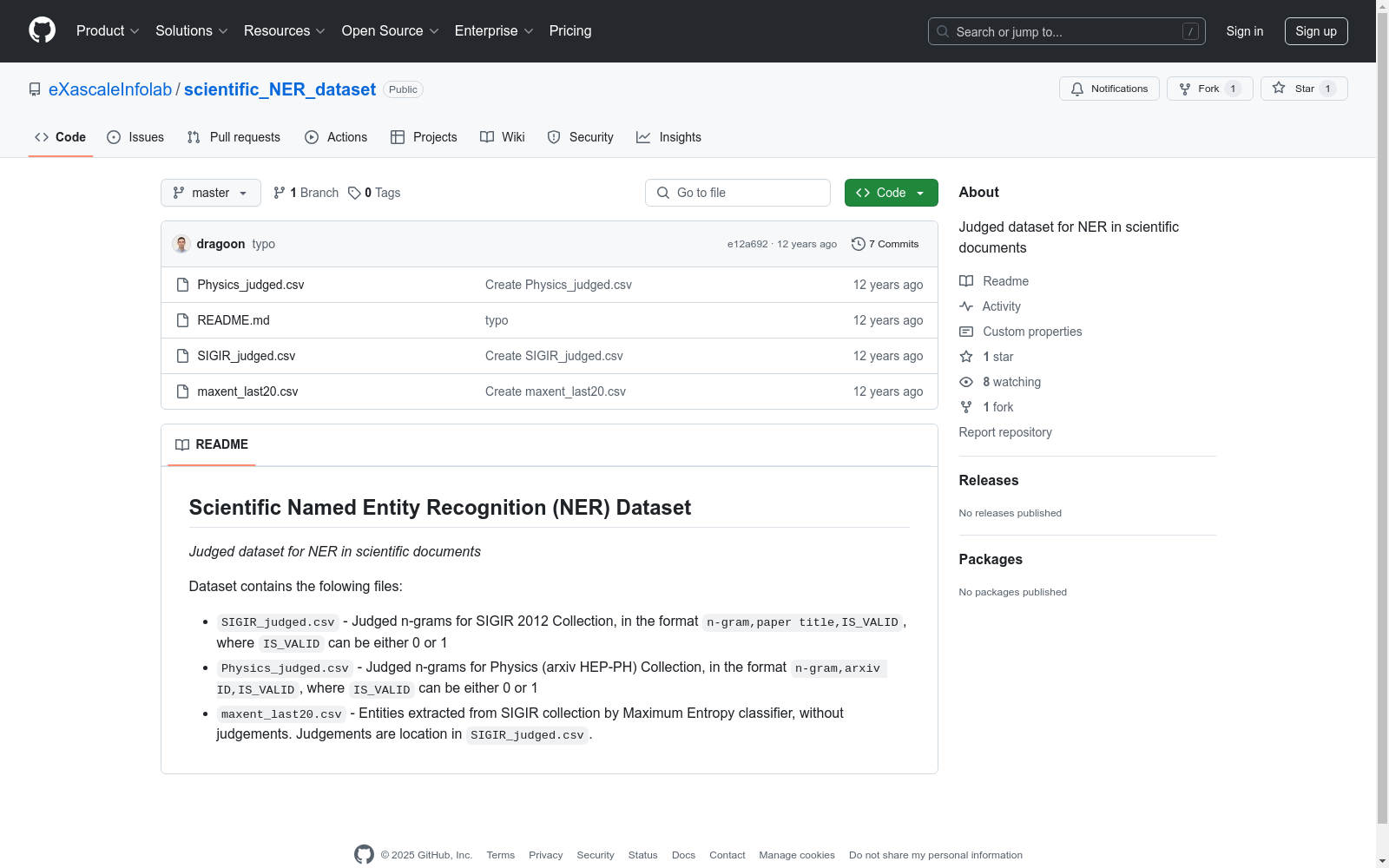Open the Projects tab
The image size is (1389, 868).
[x=424, y=137]
